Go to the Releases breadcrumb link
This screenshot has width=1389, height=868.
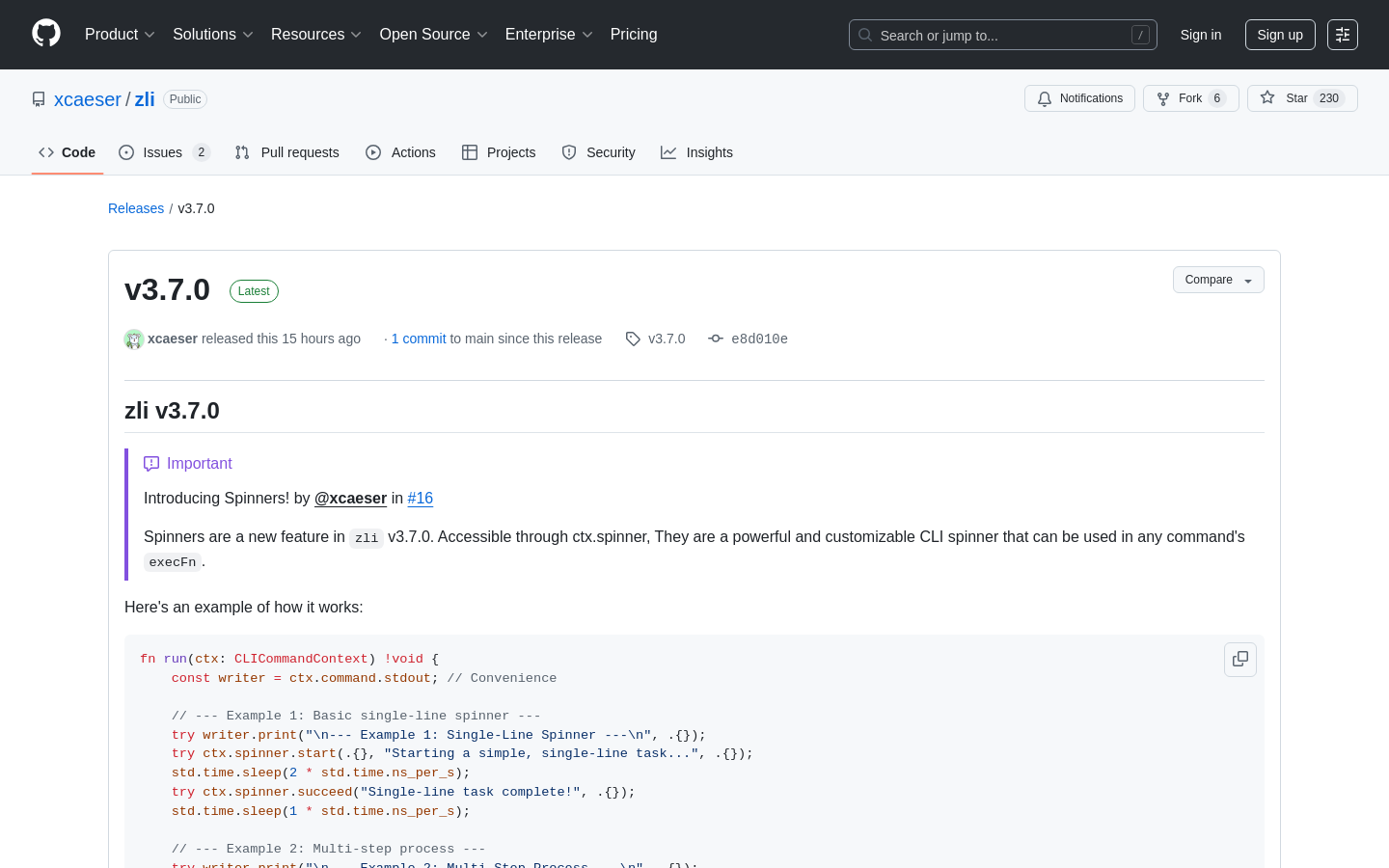[136, 208]
